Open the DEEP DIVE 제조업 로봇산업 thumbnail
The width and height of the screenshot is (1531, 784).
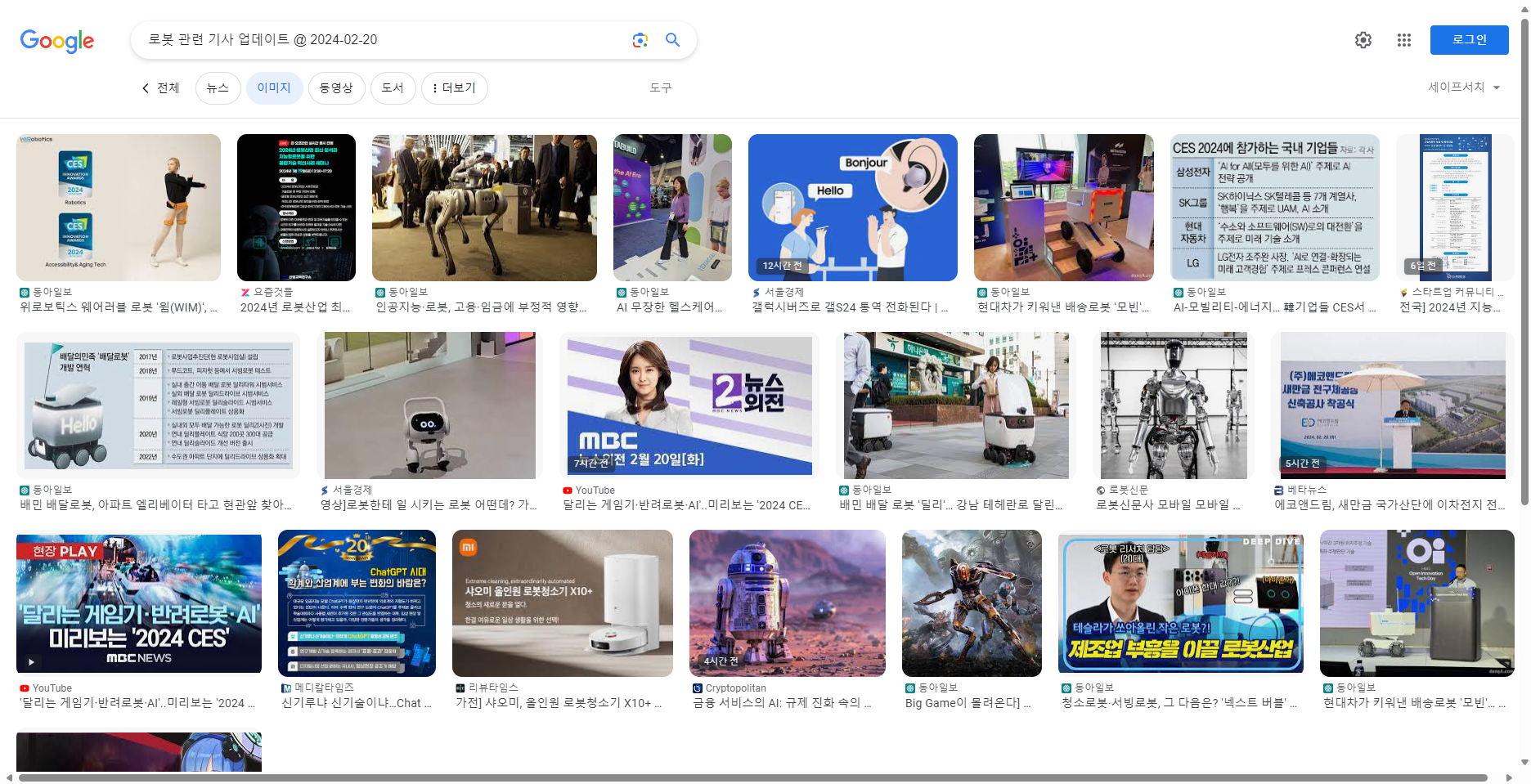[1181, 603]
